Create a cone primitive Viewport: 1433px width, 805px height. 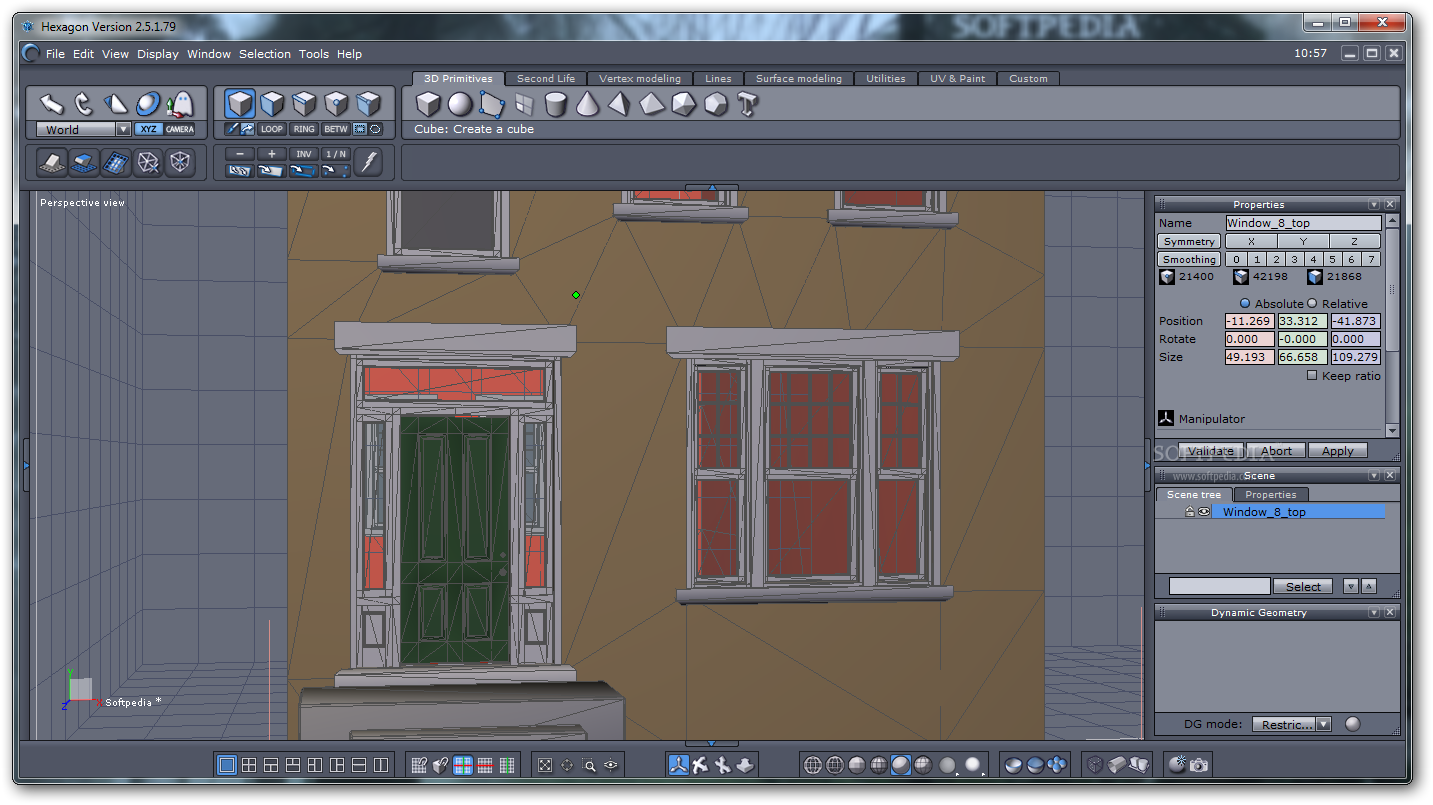pyautogui.click(x=588, y=104)
